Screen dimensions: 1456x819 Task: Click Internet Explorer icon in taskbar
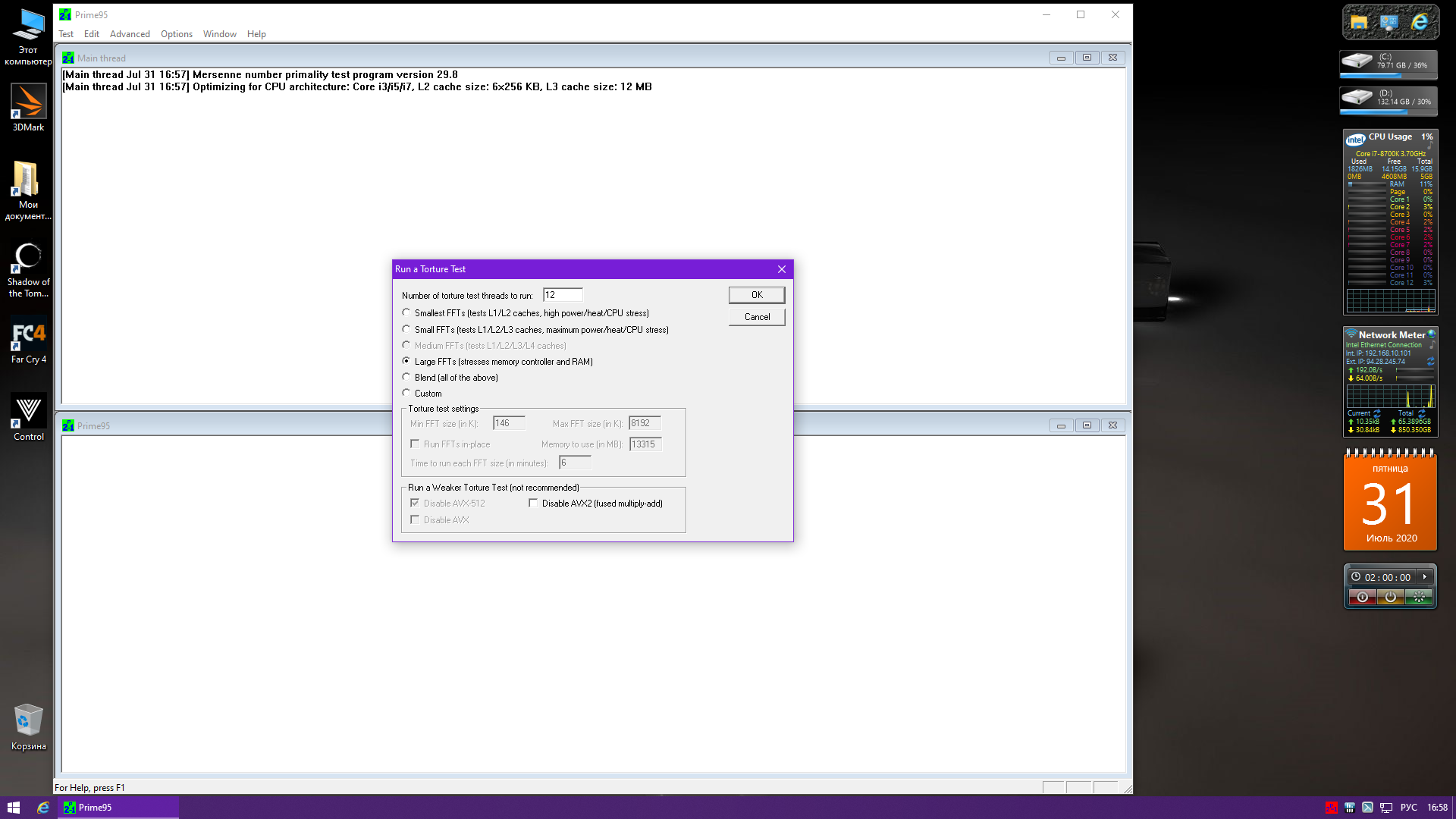point(43,808)
